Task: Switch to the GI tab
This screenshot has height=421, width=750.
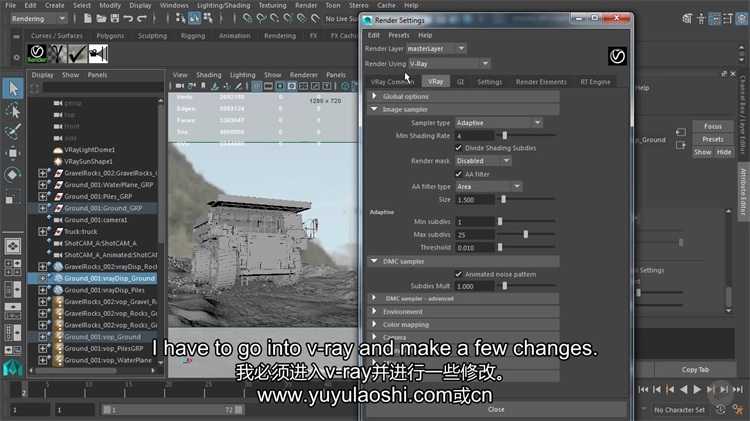Action: coord(461,82)
